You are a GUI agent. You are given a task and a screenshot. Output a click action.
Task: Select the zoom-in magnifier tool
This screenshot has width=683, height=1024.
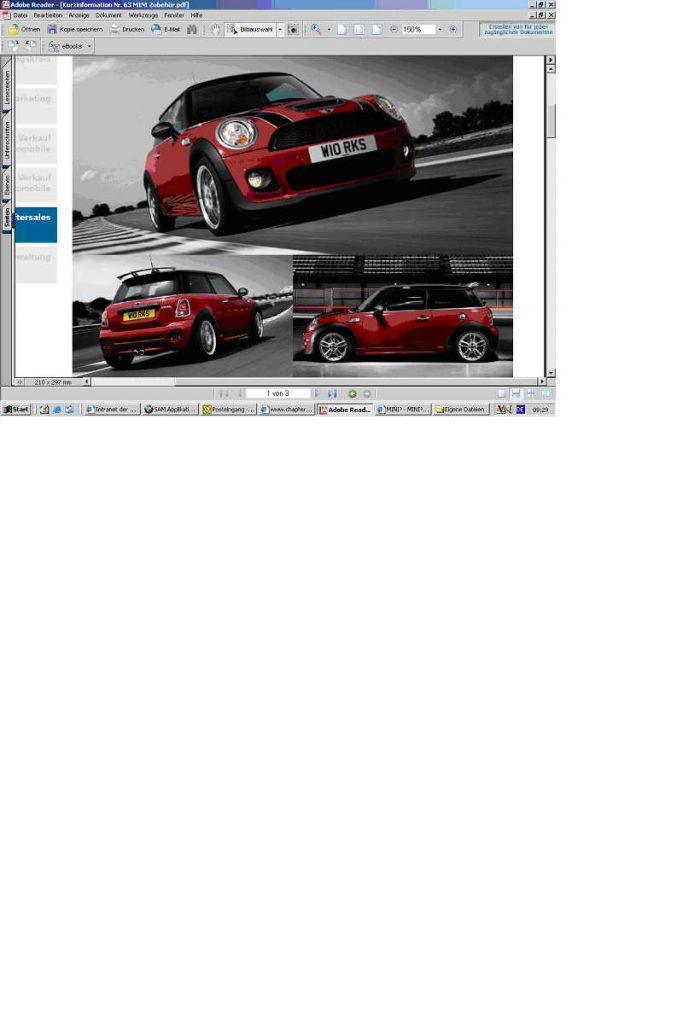pyautogui.click(x=316, y=29)
